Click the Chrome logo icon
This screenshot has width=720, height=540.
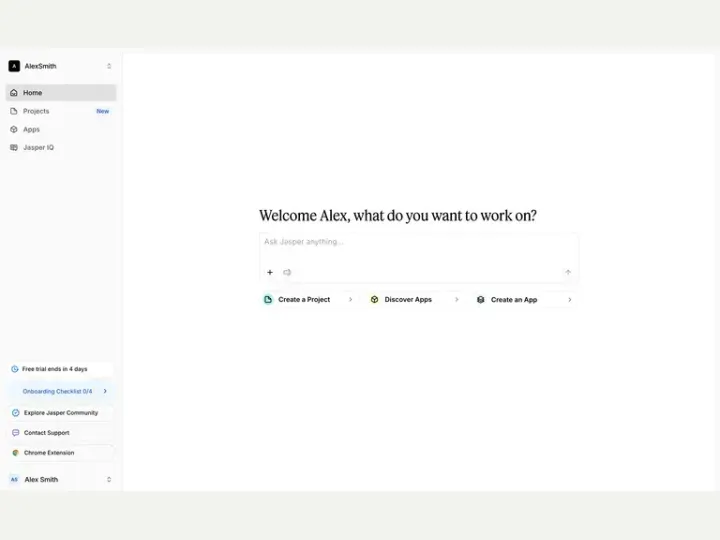[x=16, y=453]
